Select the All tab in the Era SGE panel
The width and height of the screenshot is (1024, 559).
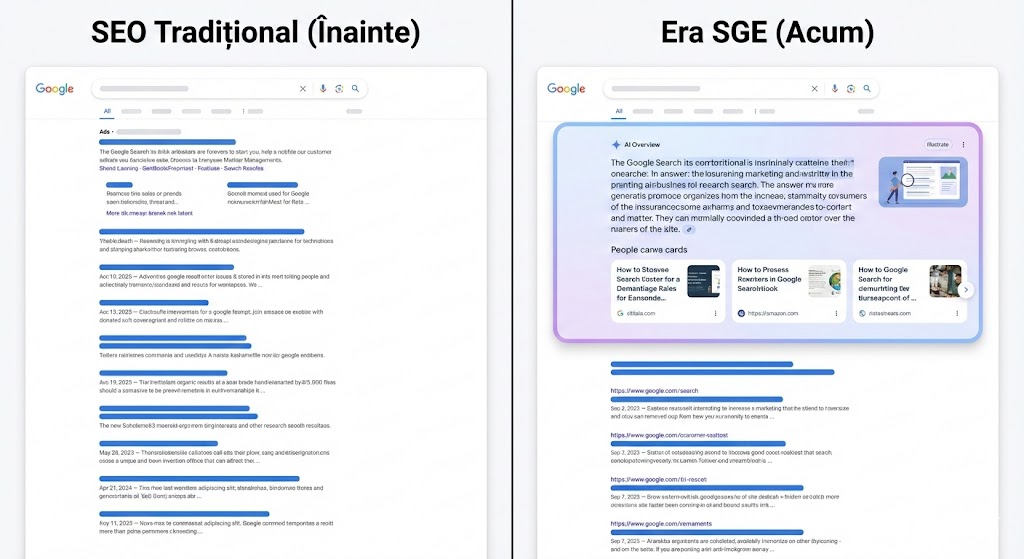coord(619,112)
